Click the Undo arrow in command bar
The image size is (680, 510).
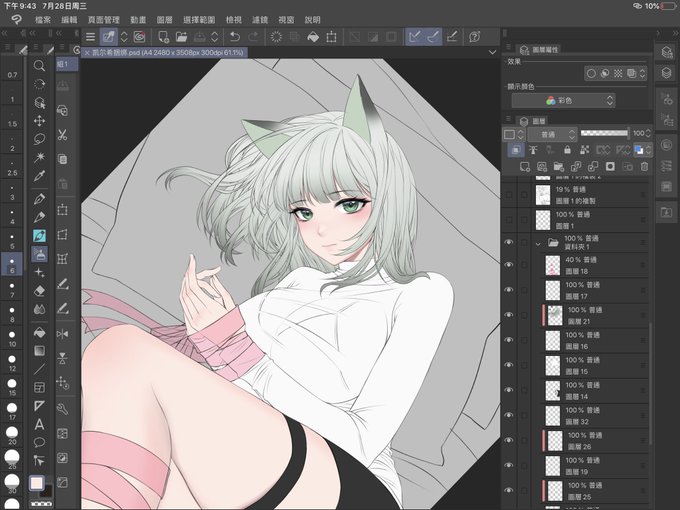click(x=235, y=37)
